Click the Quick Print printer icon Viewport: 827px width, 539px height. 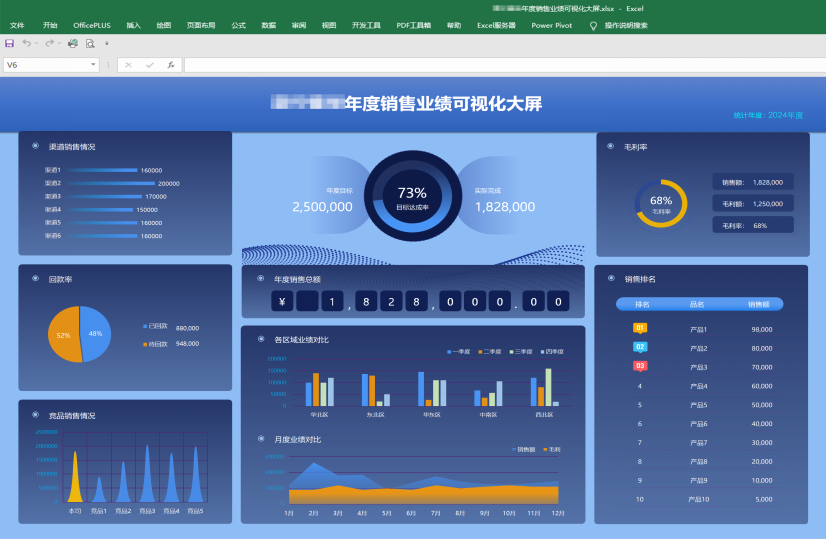pyautogui.click(x=72, y=44)
